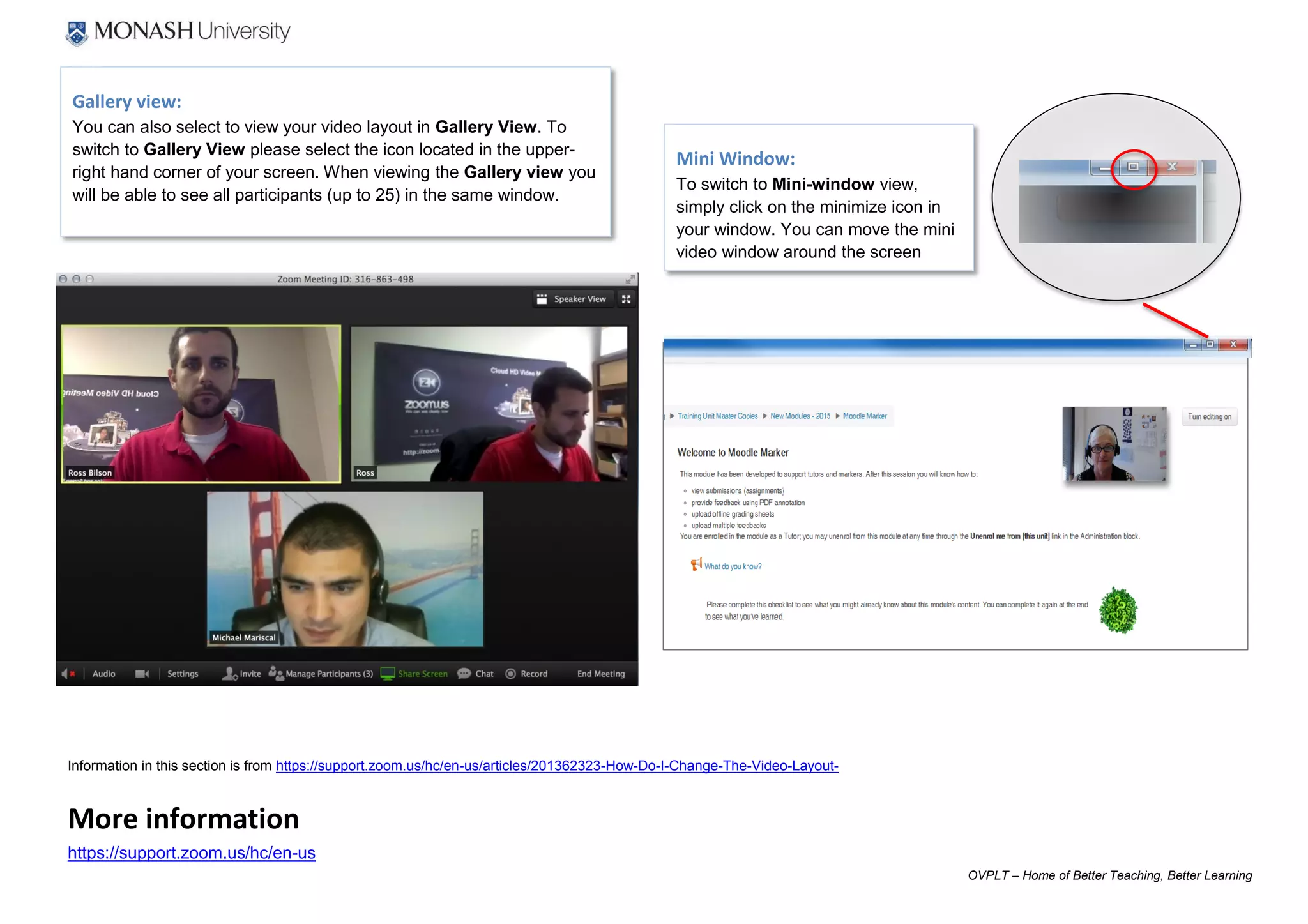
Task: Click the green zoom dot of the Zoom window
Action: [89, 279]
